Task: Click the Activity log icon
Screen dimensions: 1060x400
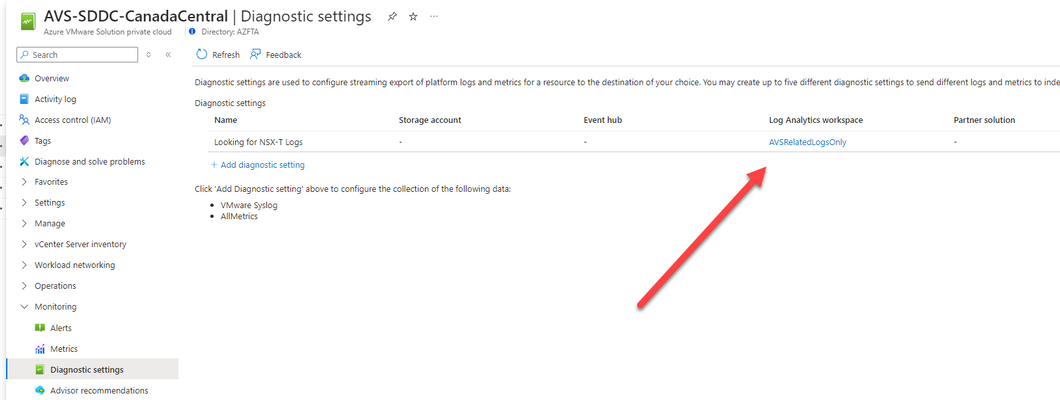Action: click(x=24, y=99)
